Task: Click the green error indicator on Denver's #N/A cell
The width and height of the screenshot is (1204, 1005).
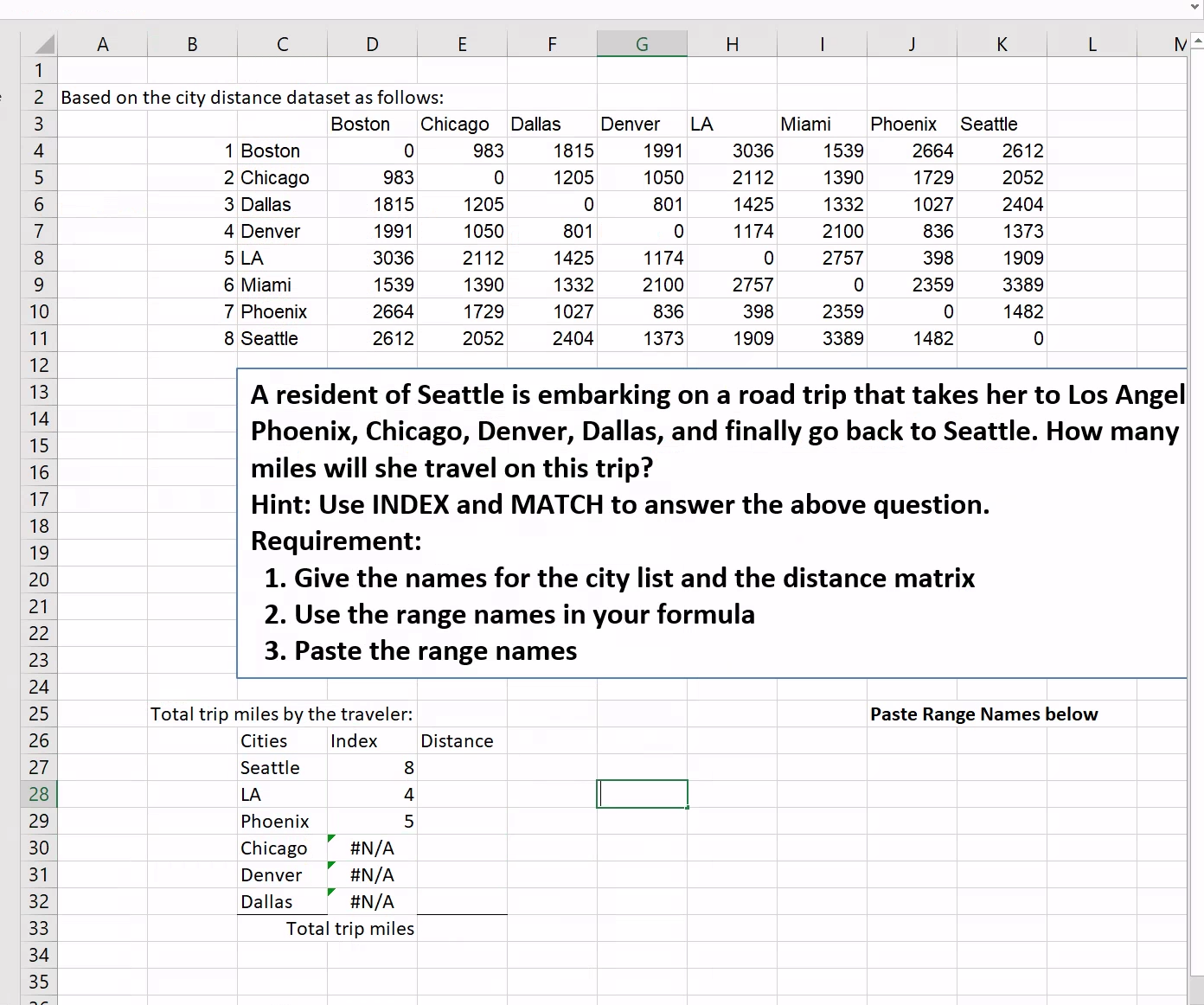Action: pos(332,865)
